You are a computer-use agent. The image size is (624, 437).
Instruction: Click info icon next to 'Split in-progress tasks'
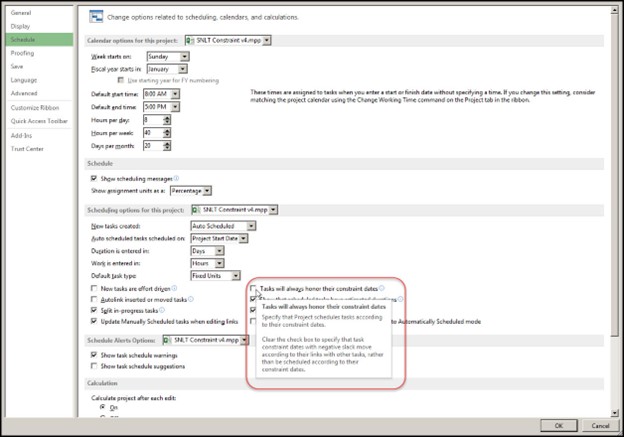point(163,310)
